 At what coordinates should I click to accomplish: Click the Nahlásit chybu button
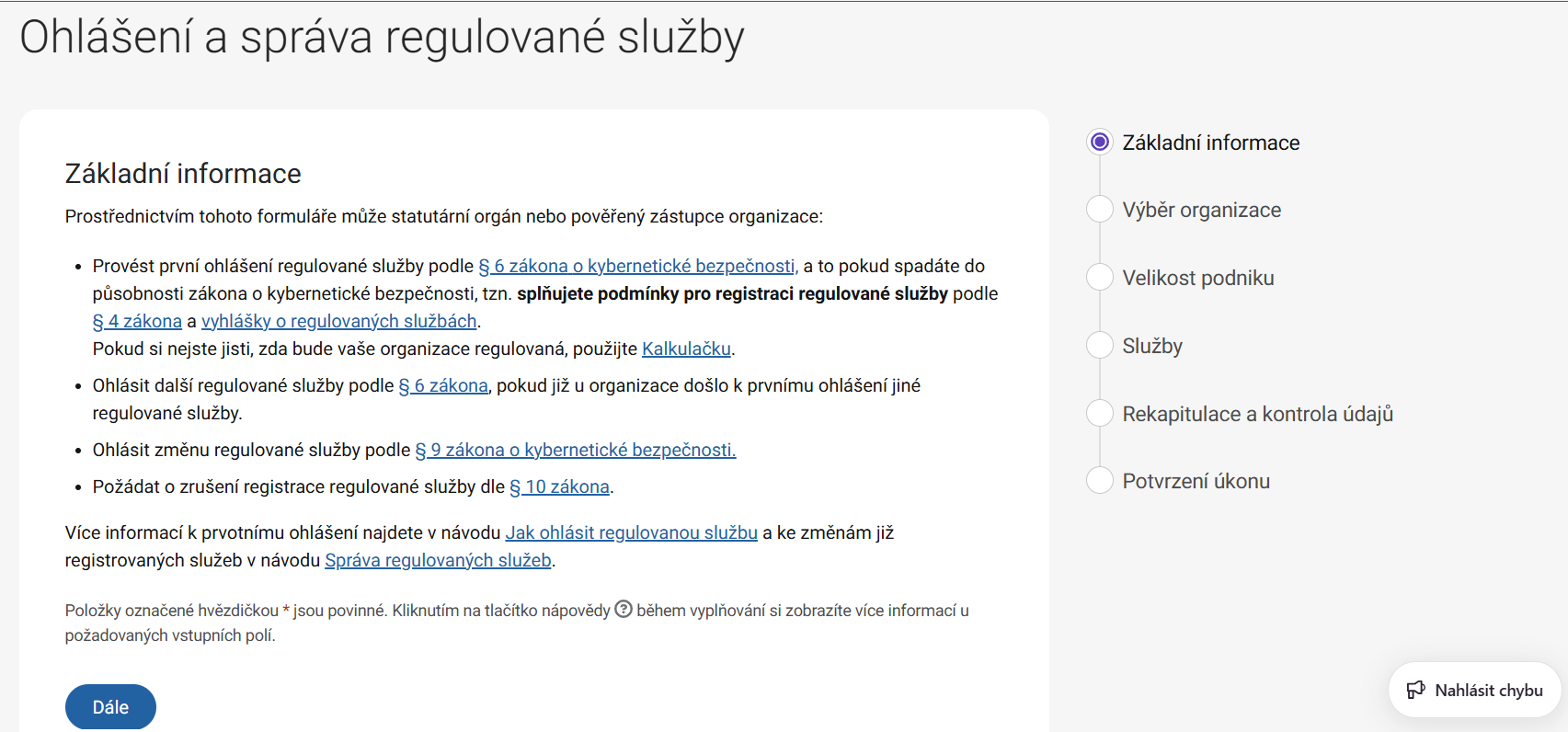[x=1474, y=690]
